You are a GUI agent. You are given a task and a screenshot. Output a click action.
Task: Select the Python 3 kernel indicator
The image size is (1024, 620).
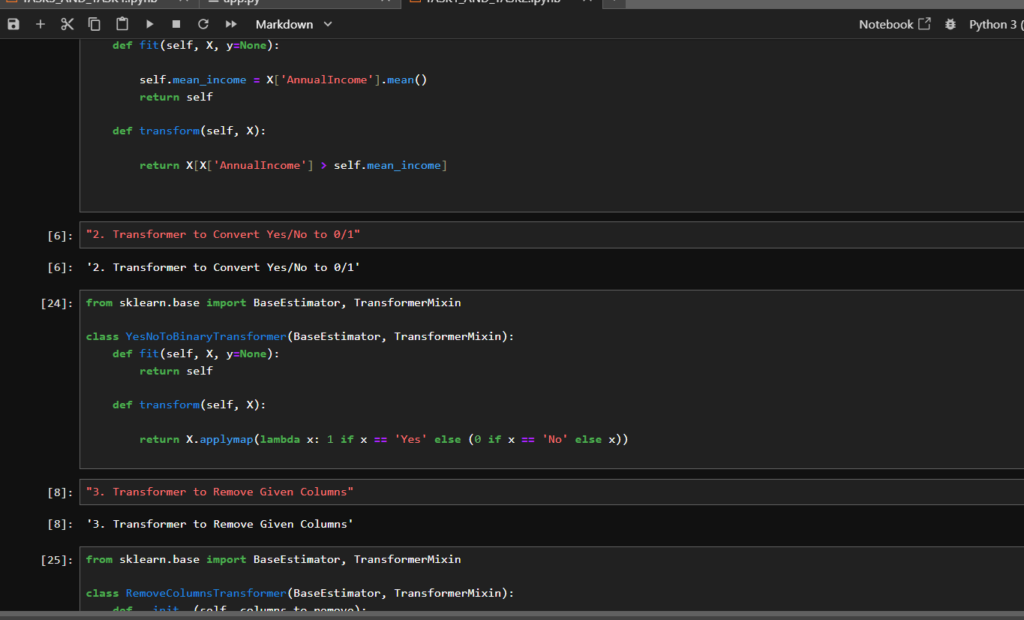click(996, 24)
